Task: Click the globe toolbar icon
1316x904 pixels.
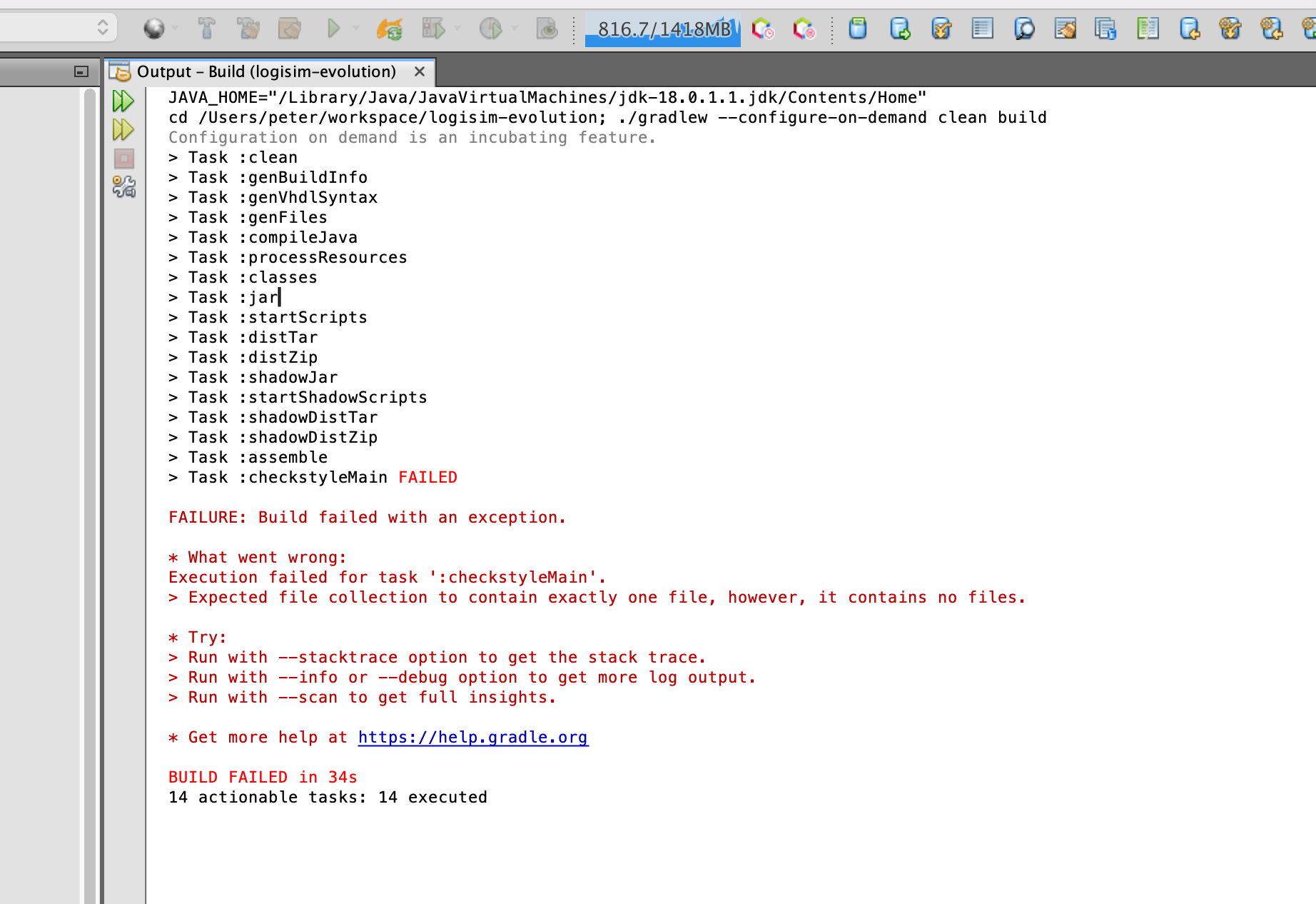Action: click(x=156, y=29)
